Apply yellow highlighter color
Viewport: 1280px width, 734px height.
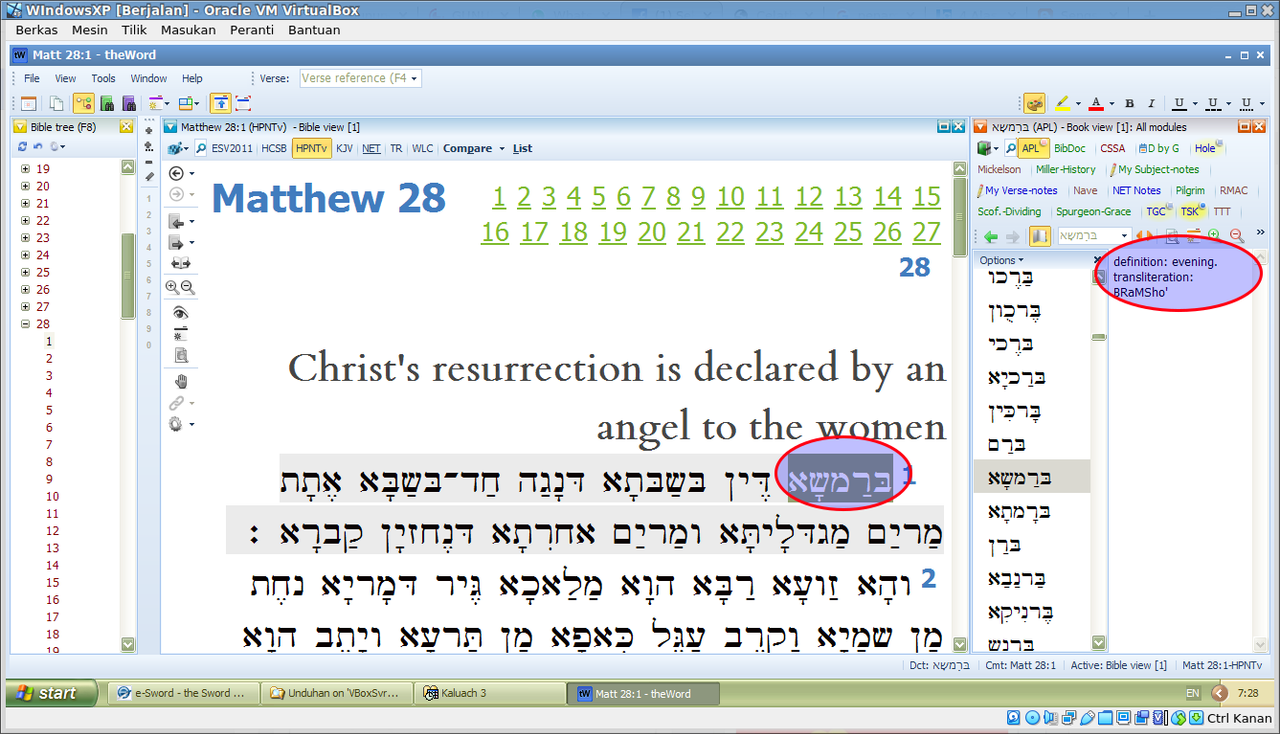1062,103
